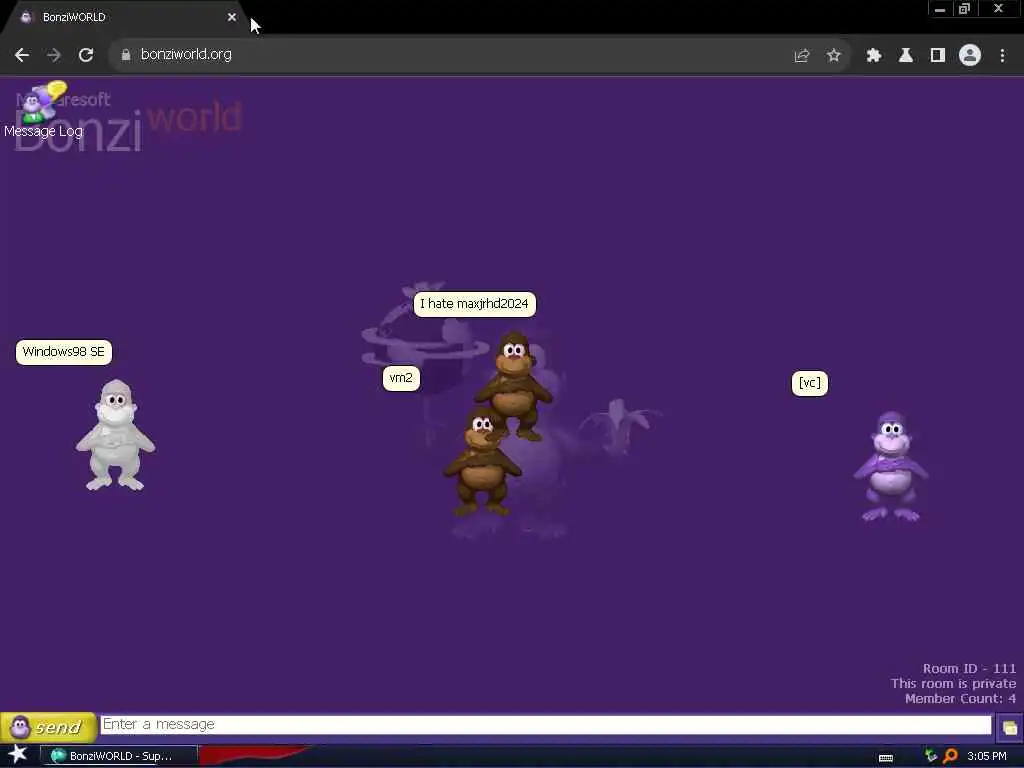Click the 'Room ID - 111' text
This screenshot has width=1024, height=768.
click(969, 669)
